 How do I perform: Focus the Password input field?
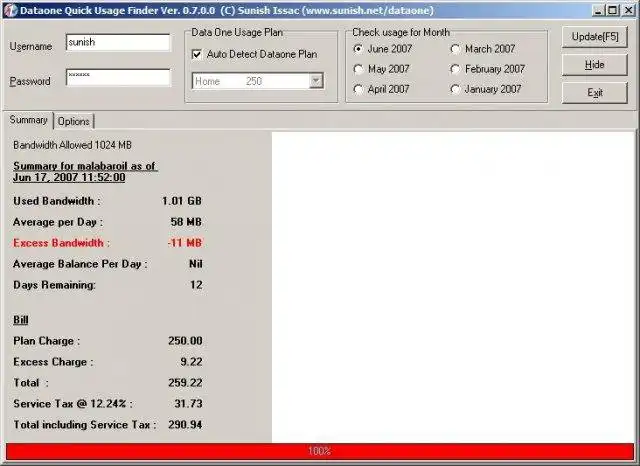pos(118,77)
